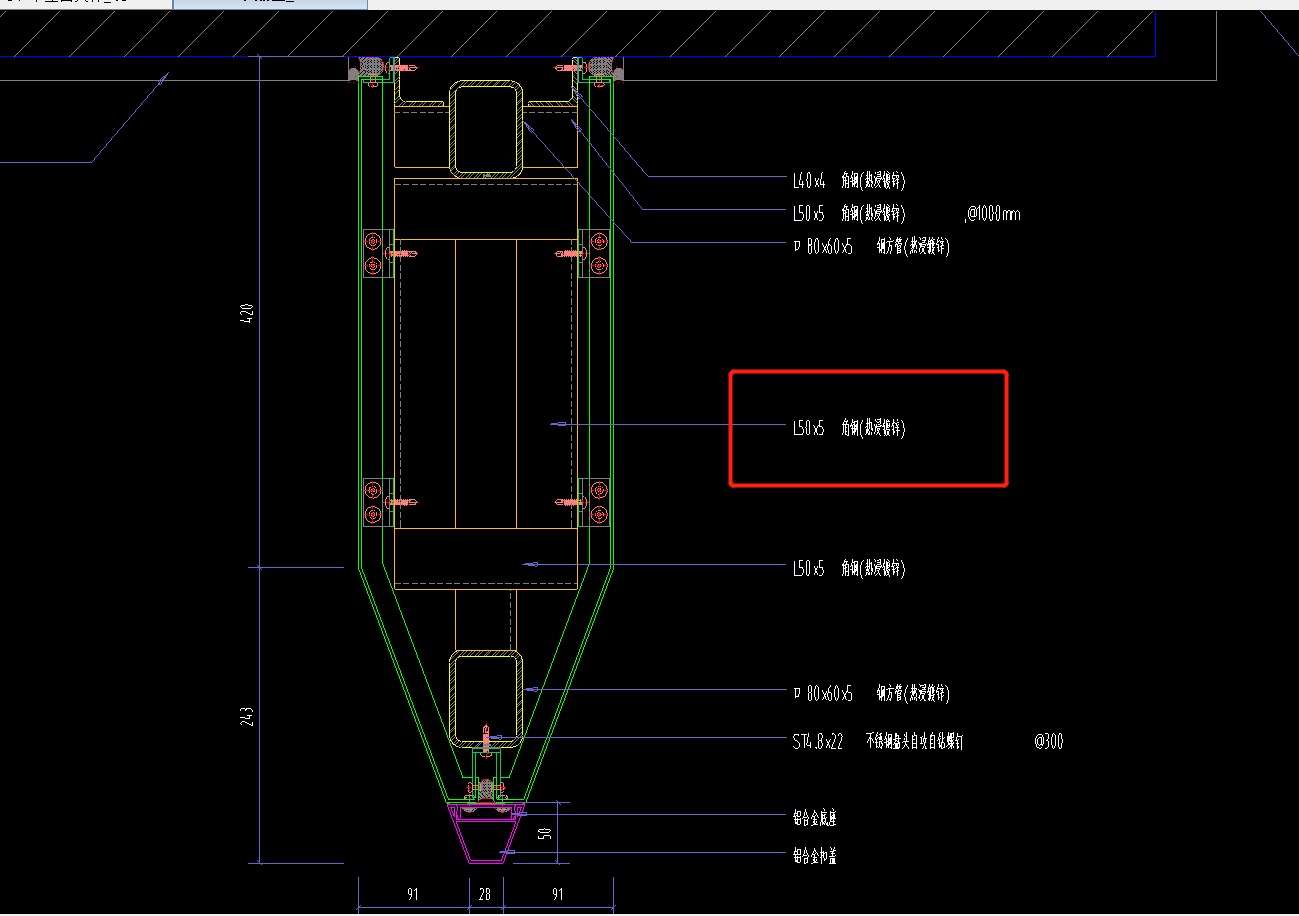The height and width of the screenshot is (916, 1299).
Task: Select the 80x60x5 钢方管 label above ST4.8x22
Action: tap(870, 693)
